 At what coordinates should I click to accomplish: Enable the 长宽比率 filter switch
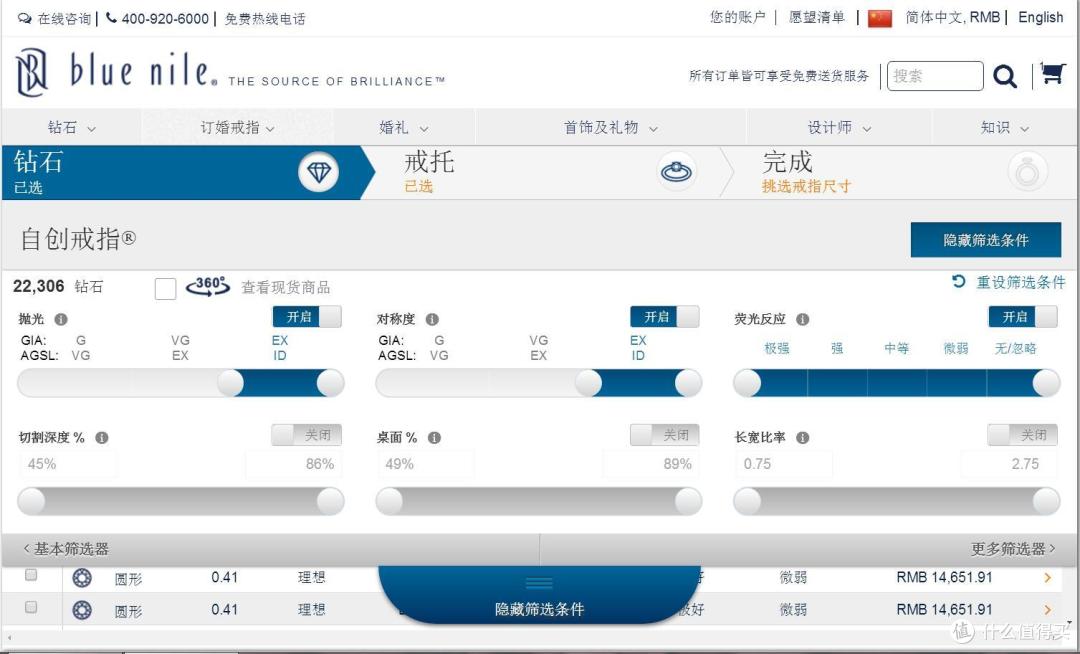point(1022,435)
